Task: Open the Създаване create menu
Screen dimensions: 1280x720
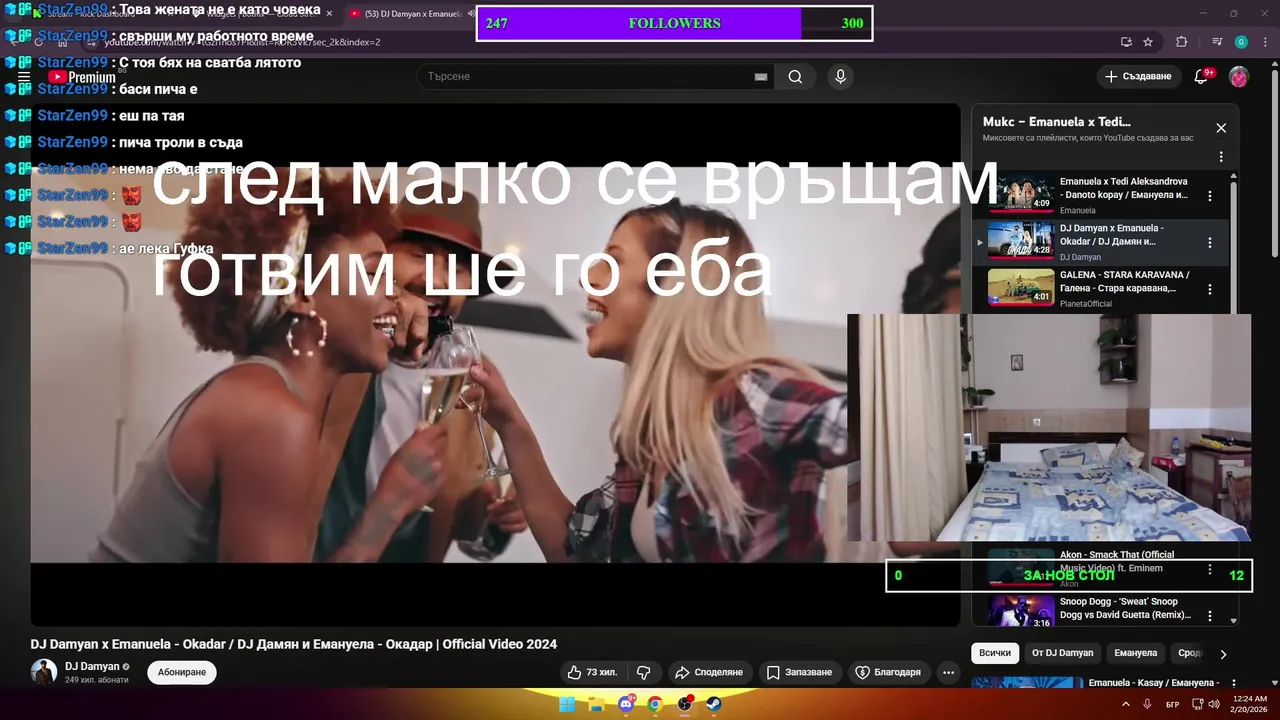Action: 1139,76
